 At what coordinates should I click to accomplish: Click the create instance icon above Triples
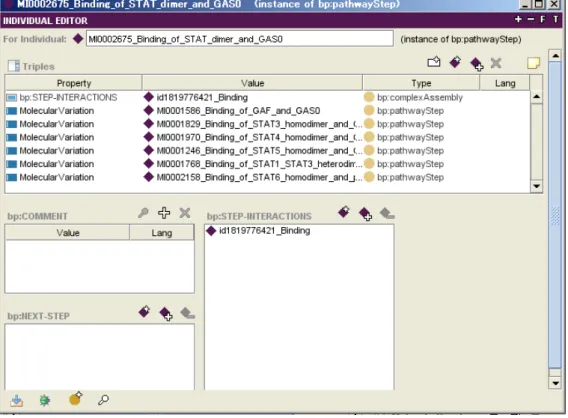pyautogui.click(x=455, y=62)
